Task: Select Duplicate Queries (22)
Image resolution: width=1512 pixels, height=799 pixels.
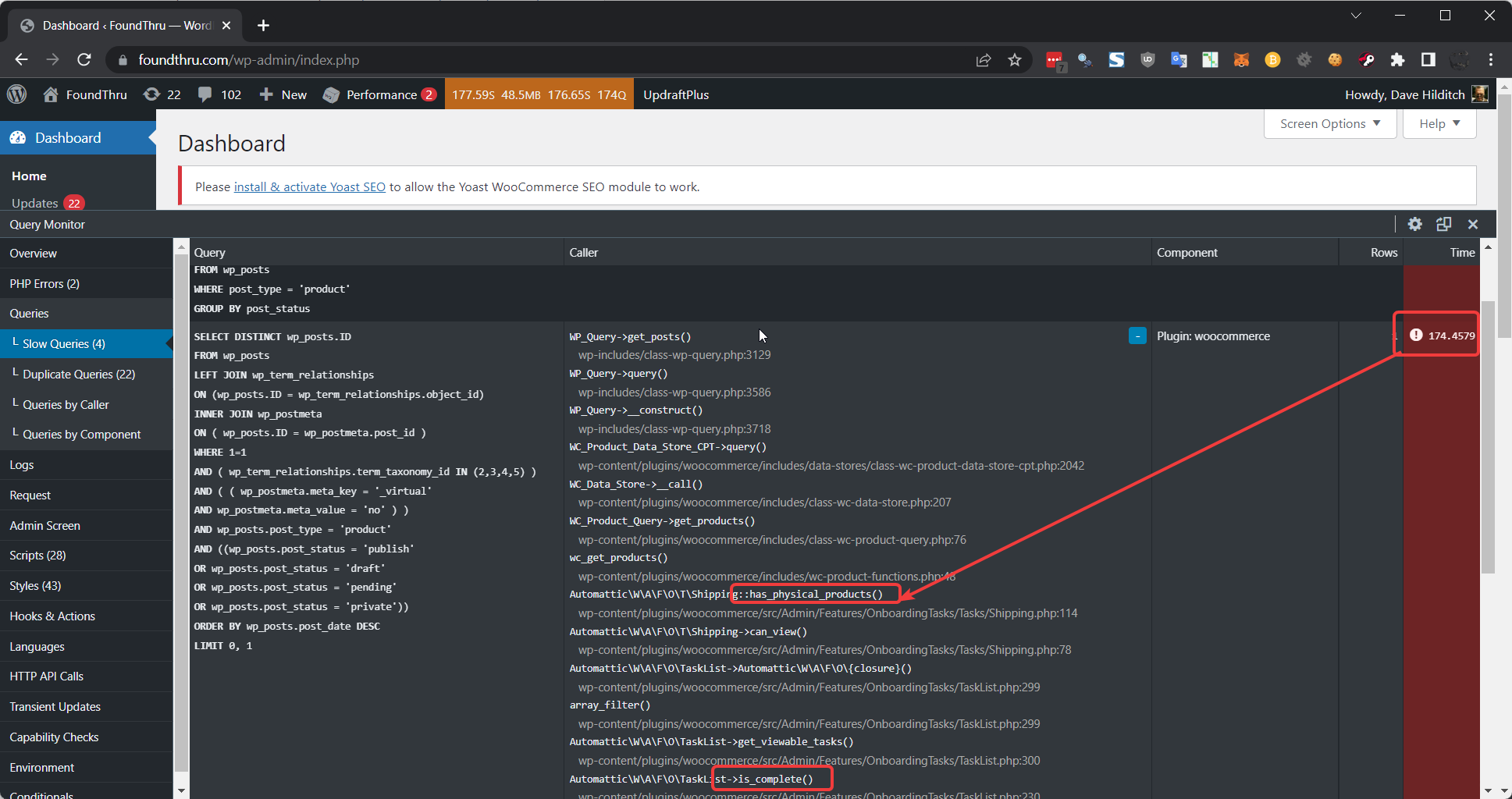Action: coord(86,374)
